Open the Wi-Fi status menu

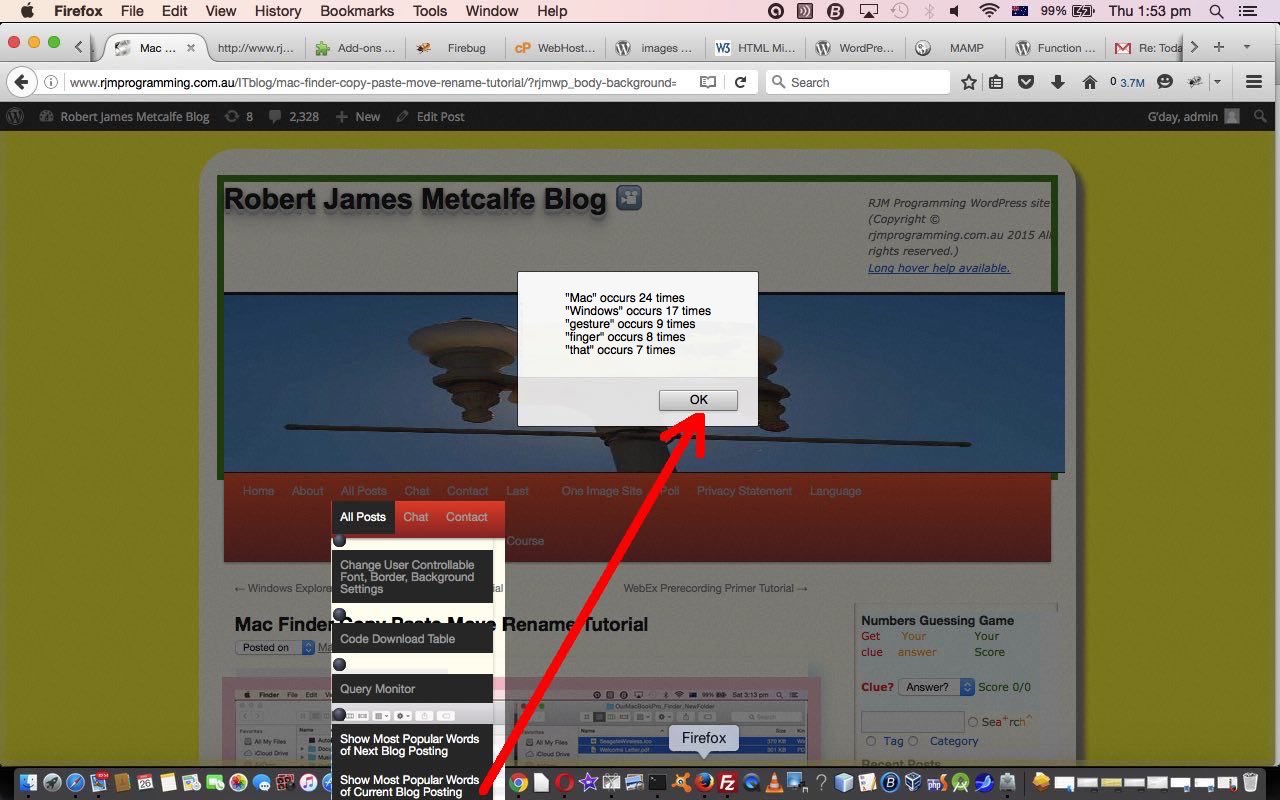click(989, 11)
